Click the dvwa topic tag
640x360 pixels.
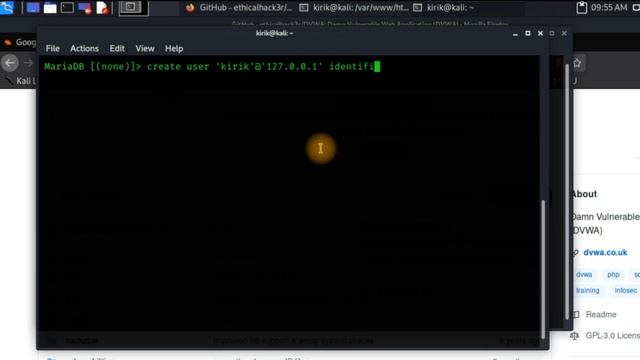coord(584,275)
